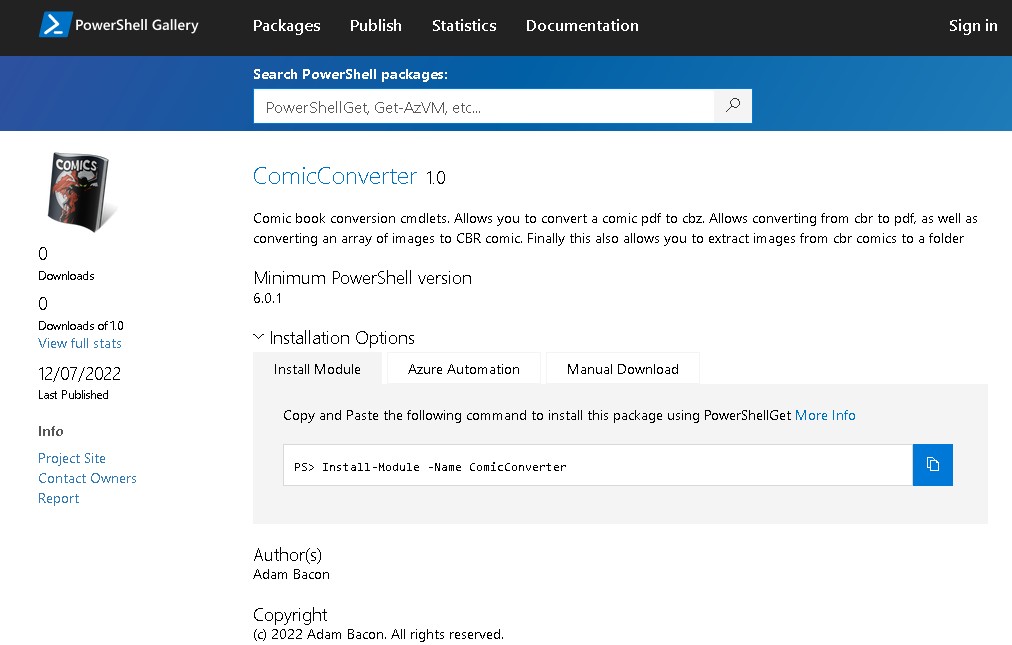The height and width of the screenshot is (645, 1012).
Task: Switch to the Azure Automation tab
Action: click(x=463, y=369)
